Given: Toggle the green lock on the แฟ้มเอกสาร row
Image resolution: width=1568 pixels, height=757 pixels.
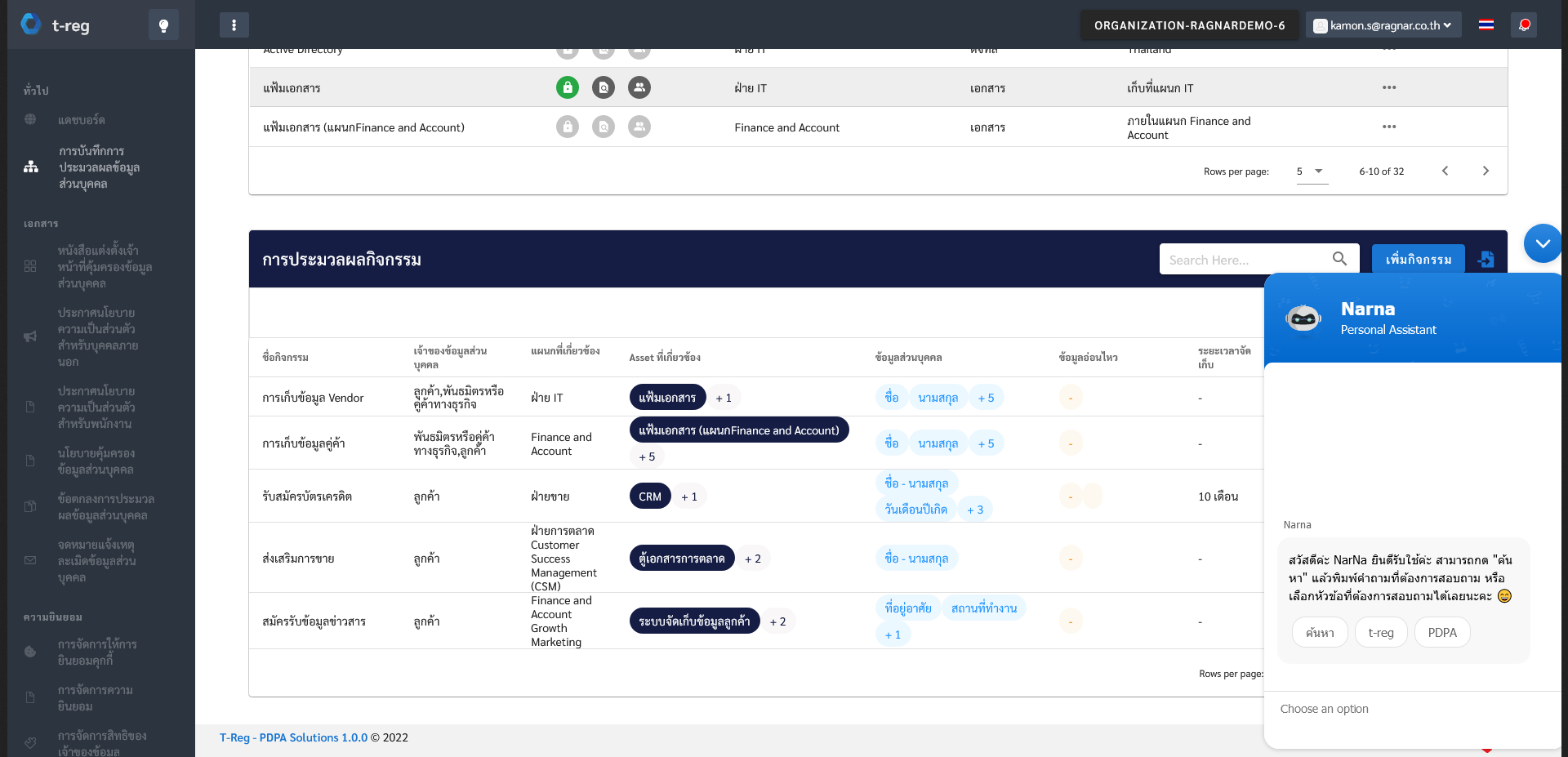Looking at the screenshot, I should 568,87.
